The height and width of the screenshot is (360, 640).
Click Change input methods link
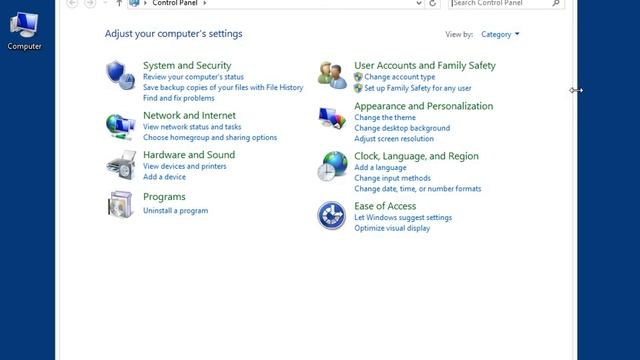pyautogui.click(x=392, y=178)
